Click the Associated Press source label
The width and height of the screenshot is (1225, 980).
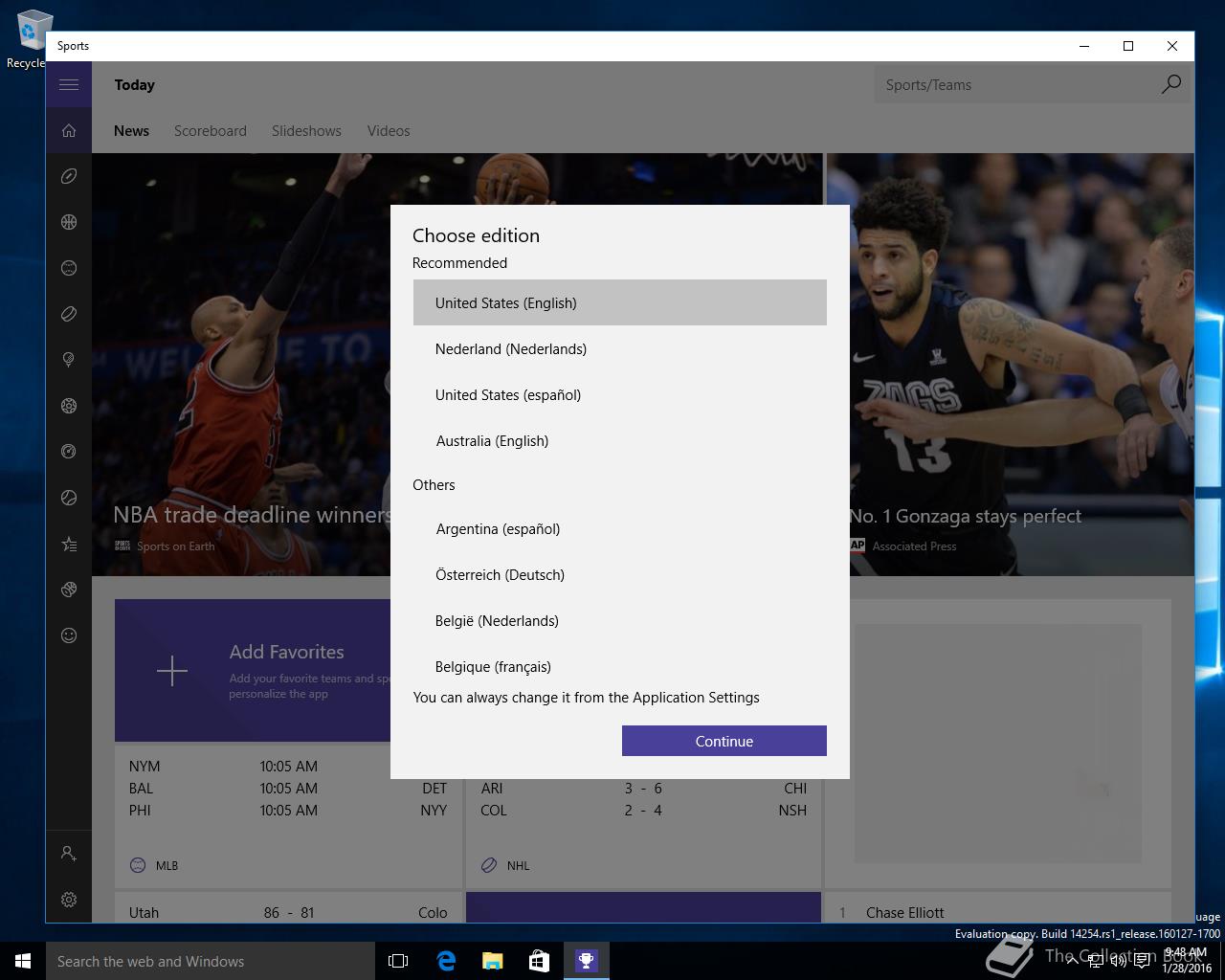pyautogui.click(x=914, y=546)
